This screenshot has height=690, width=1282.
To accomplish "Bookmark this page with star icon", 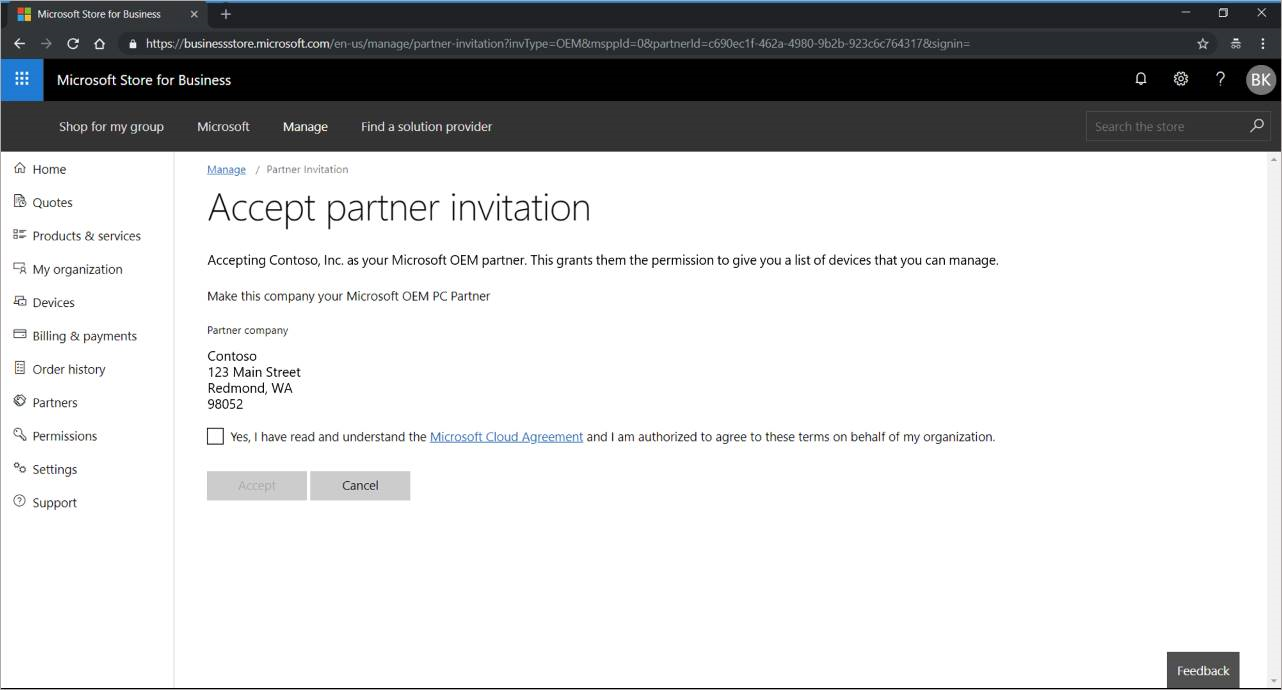I will click(1203, 44).
